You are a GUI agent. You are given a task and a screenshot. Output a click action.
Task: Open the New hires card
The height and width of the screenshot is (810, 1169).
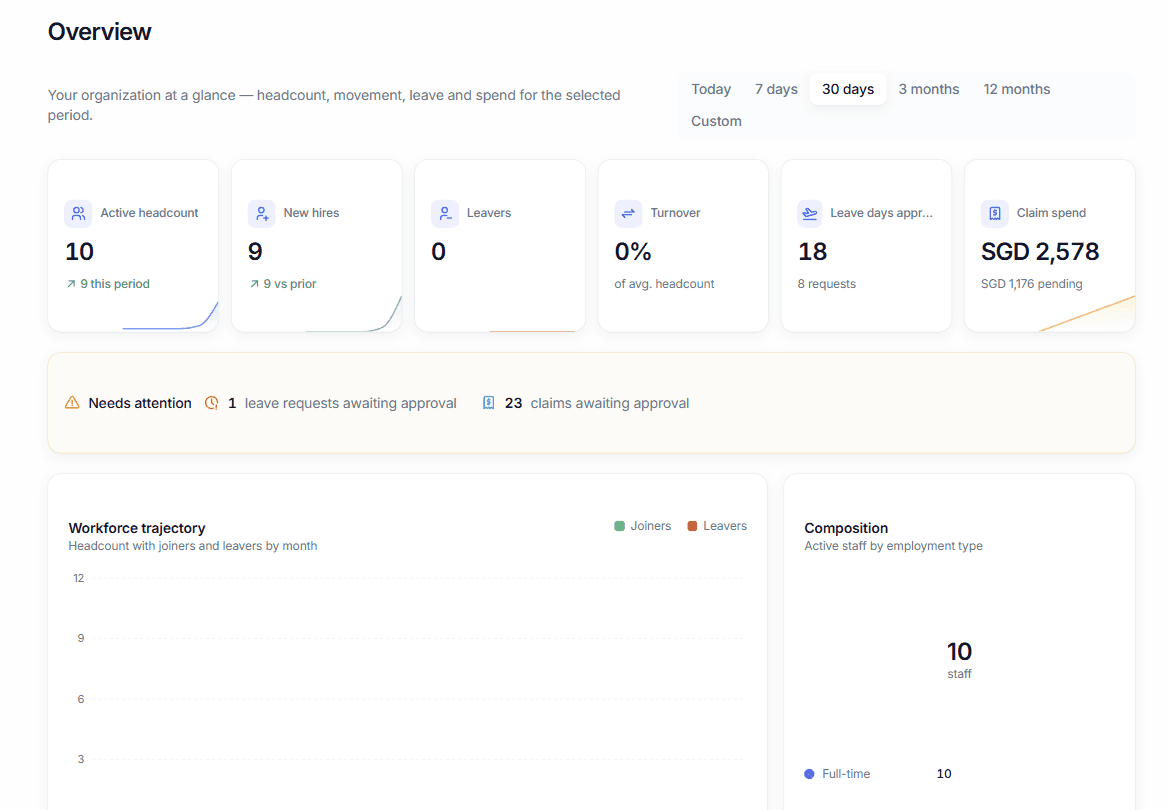(x=317, y=245)
